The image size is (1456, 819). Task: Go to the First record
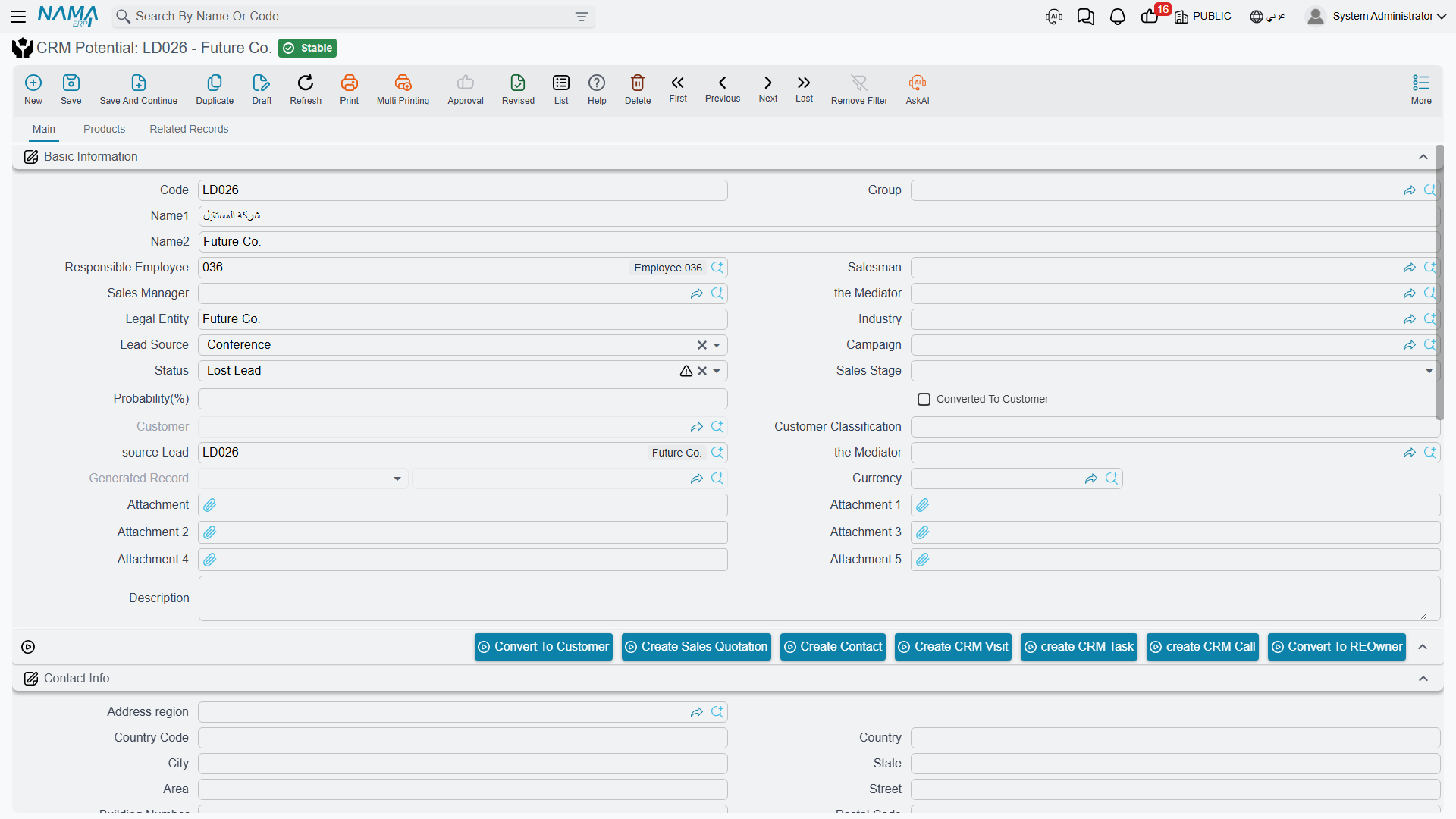(678, 89)
